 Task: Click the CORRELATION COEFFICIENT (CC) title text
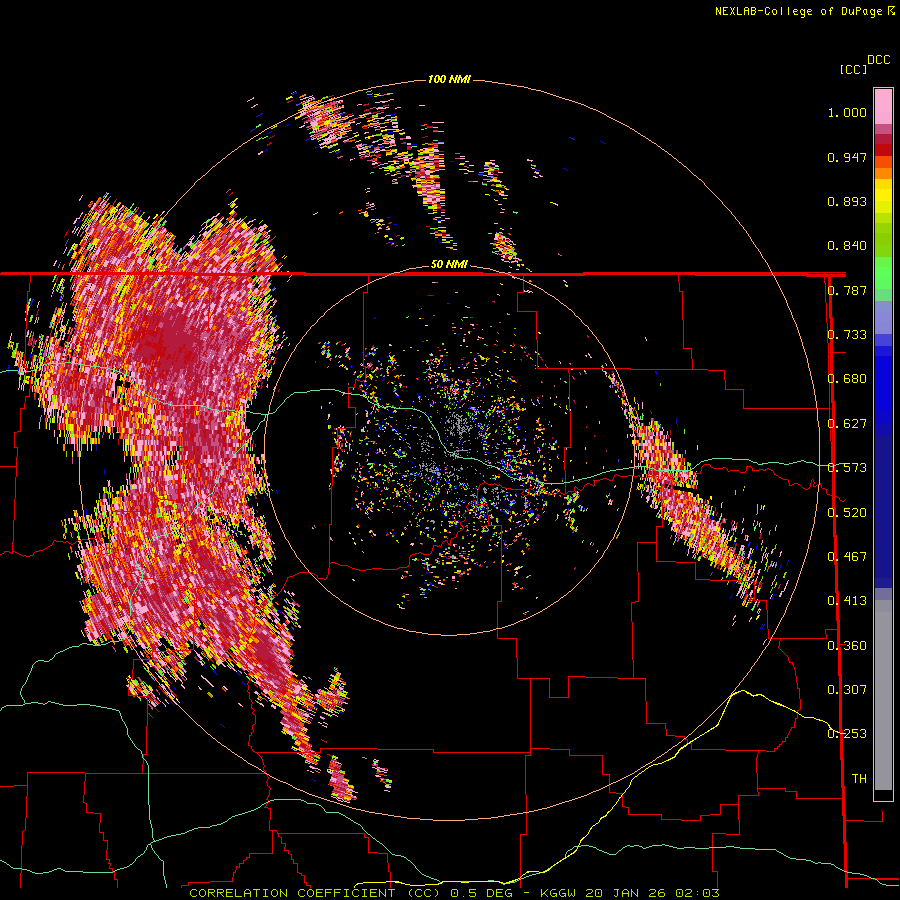pyautogui.click(x=315, y=893)
